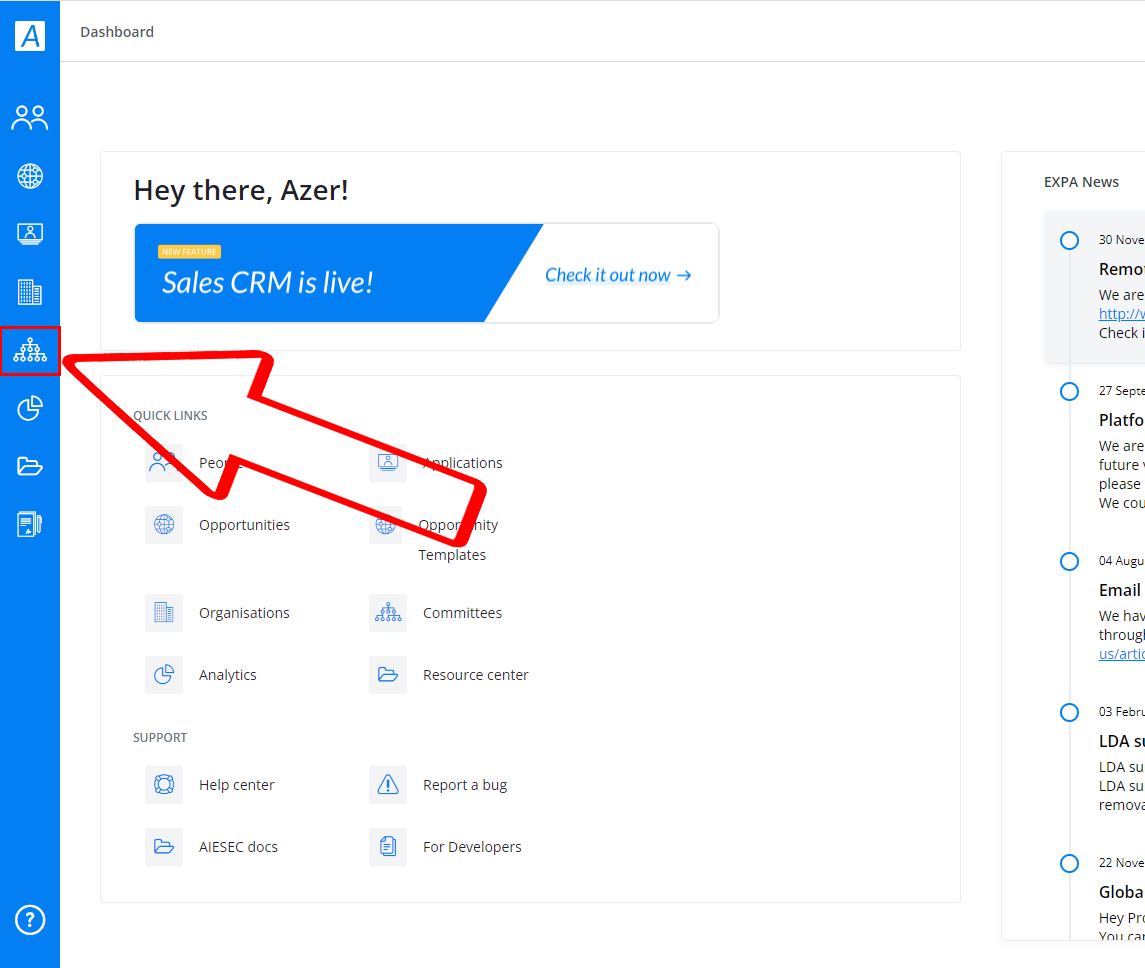This screenshot has width=1145, height=968.
Task: Open Analytics pie chart icon in sidebar
Action: (x=30, y=408)
